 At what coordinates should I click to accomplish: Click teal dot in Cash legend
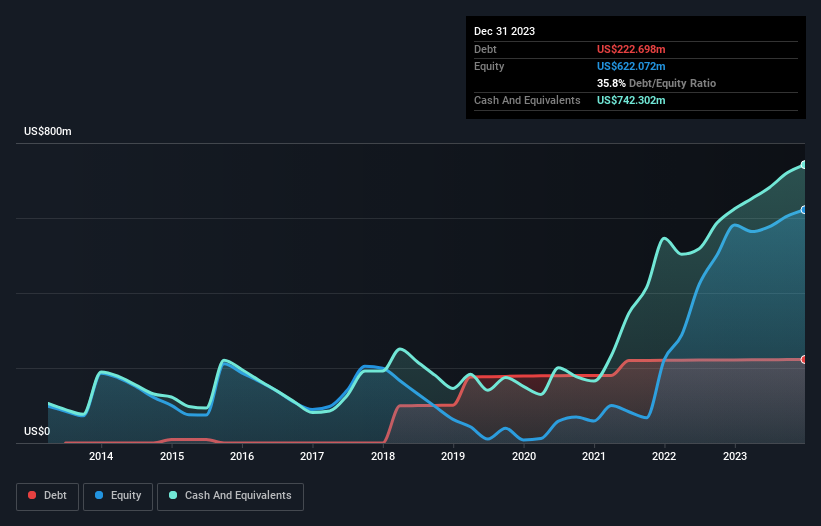[x=173, y=495]
